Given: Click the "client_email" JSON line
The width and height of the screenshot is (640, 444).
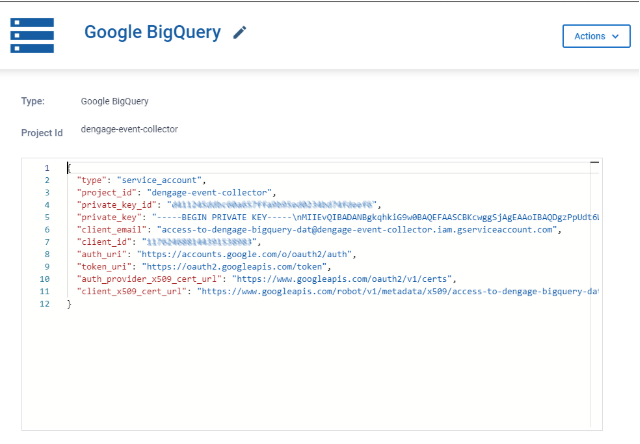Looking at the screenshot, I should coord(319,229).
